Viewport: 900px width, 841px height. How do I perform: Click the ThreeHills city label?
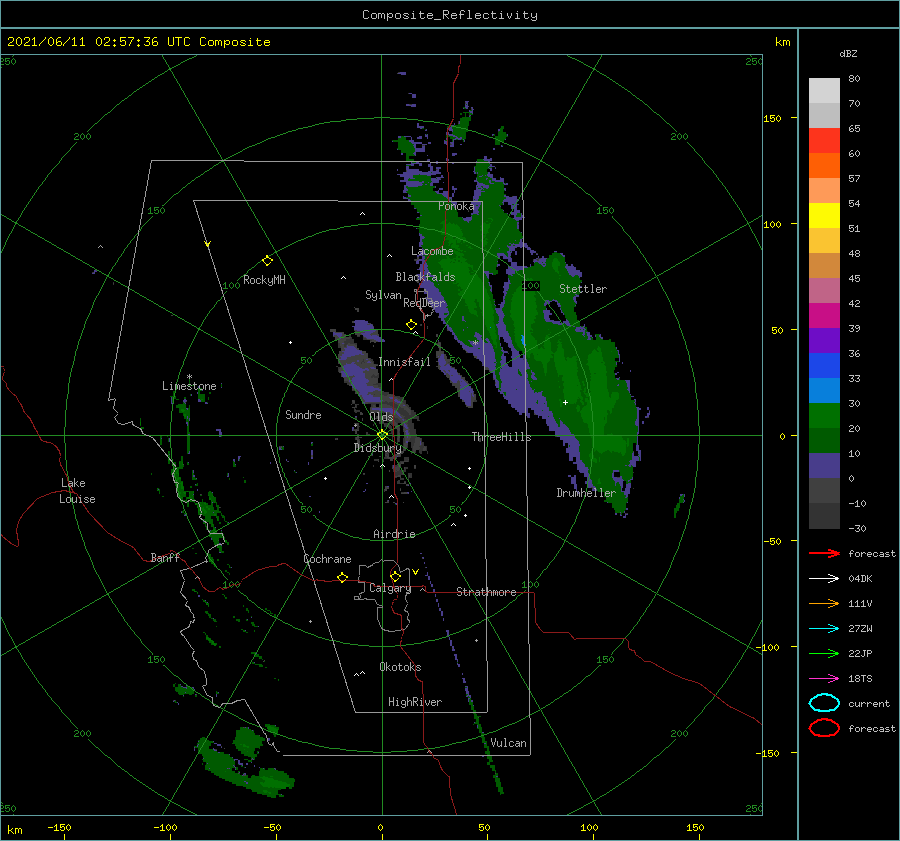[x=502, y=437]
